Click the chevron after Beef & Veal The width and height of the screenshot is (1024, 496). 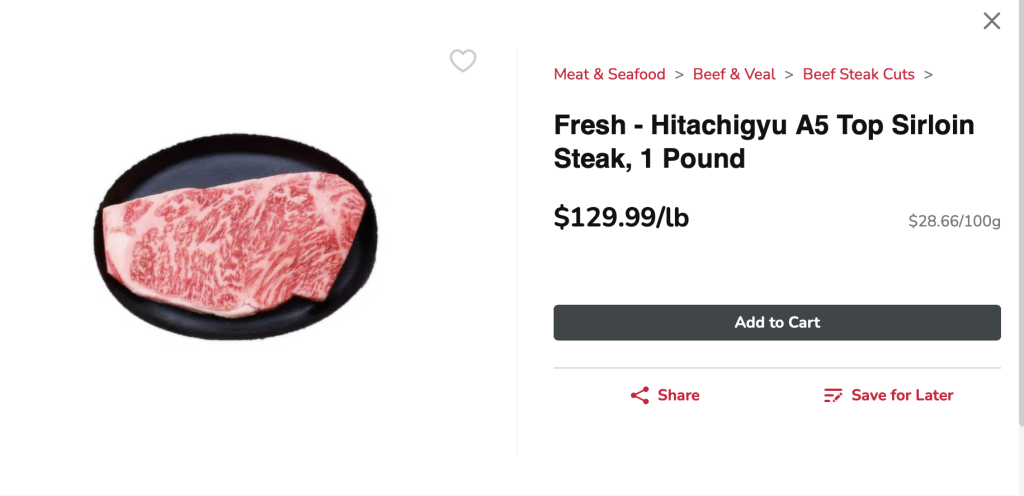pyautogui.click(x=789, y=74)
